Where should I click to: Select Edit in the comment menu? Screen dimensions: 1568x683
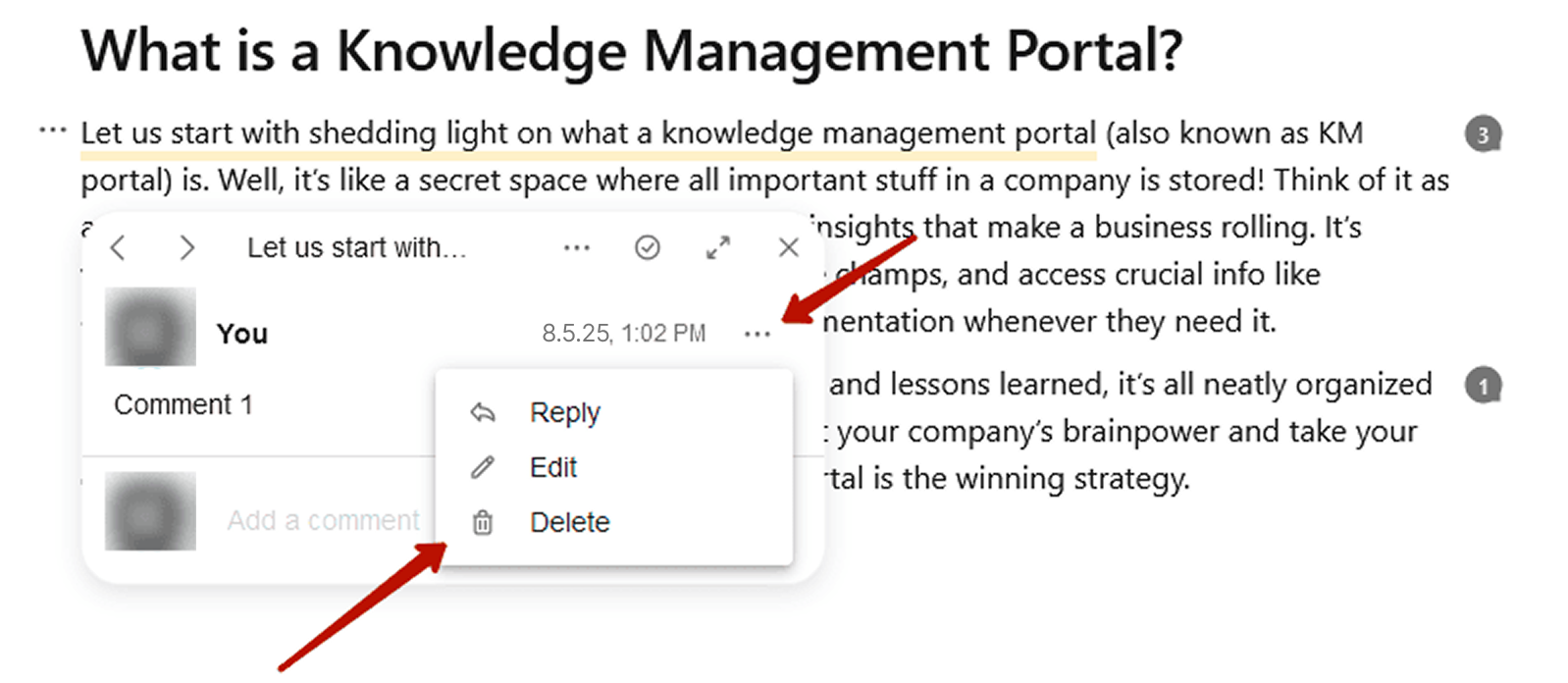pos(552,467)
